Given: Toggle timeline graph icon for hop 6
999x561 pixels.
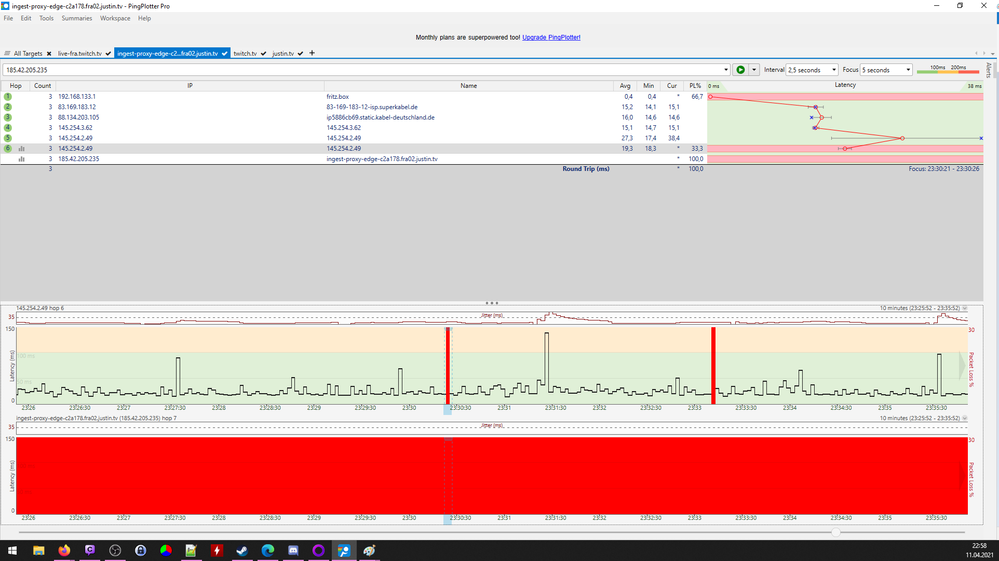Looking at the screenshot, I should pos(22,148).
